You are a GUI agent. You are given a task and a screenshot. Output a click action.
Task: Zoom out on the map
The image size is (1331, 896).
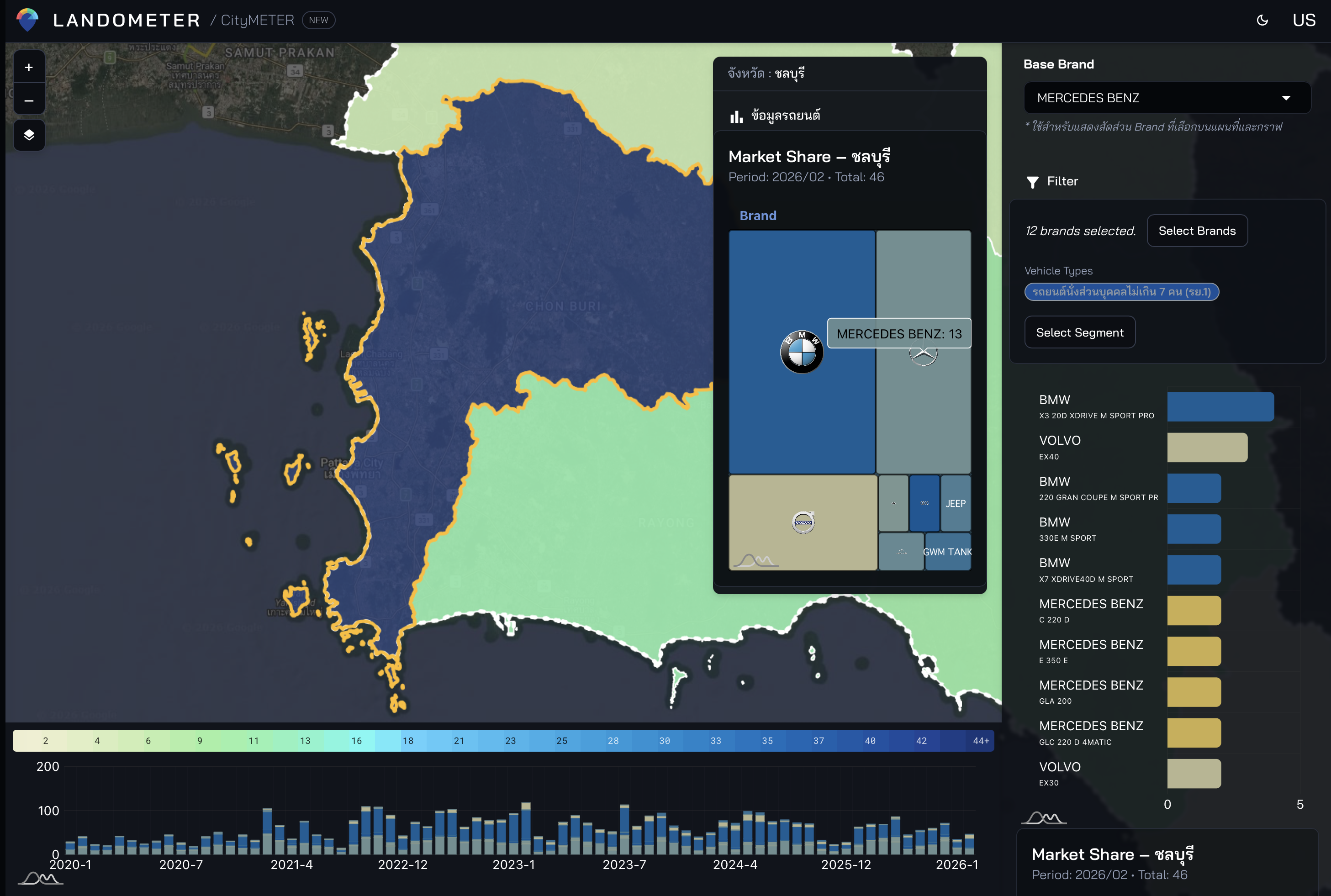pos(29,100)
